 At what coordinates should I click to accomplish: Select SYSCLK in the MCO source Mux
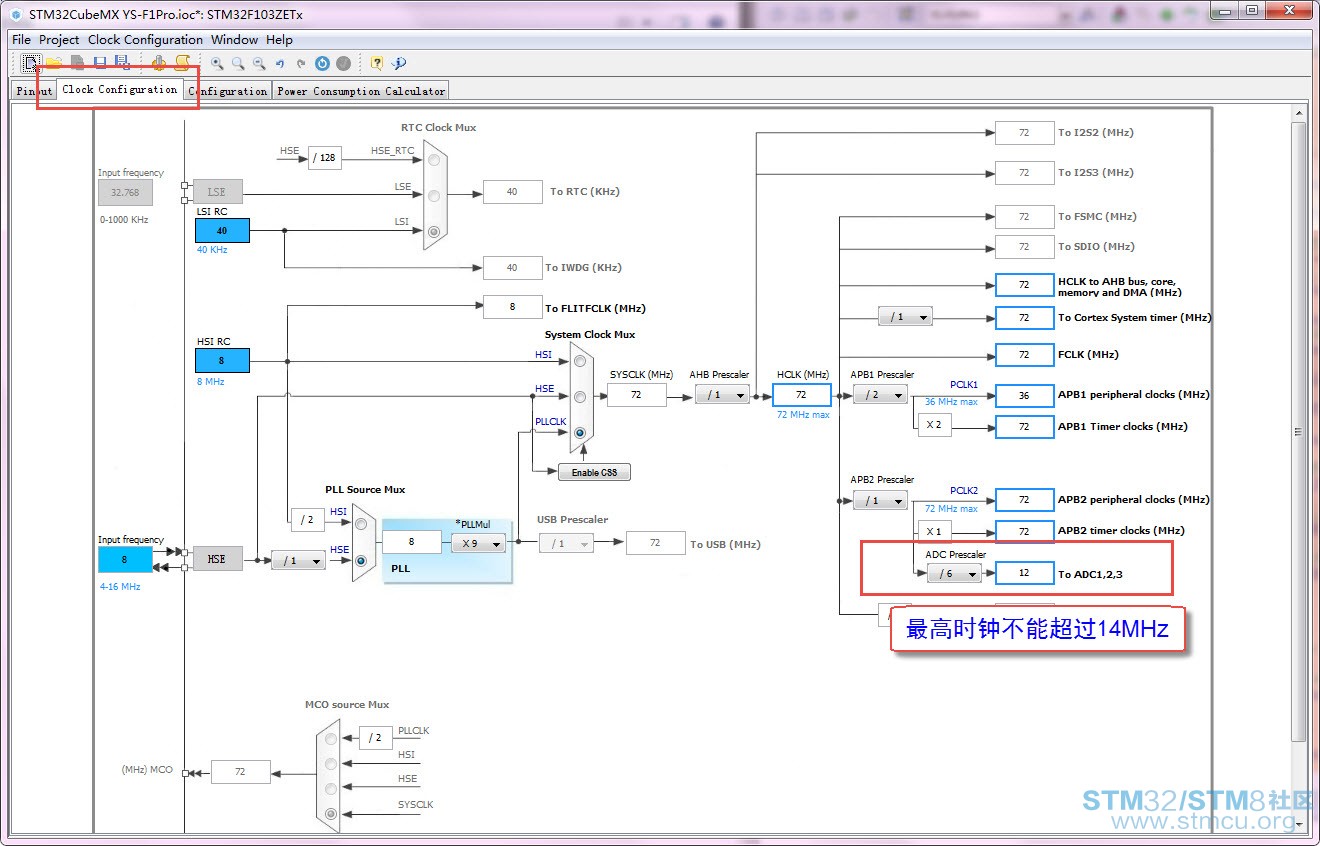331,814
